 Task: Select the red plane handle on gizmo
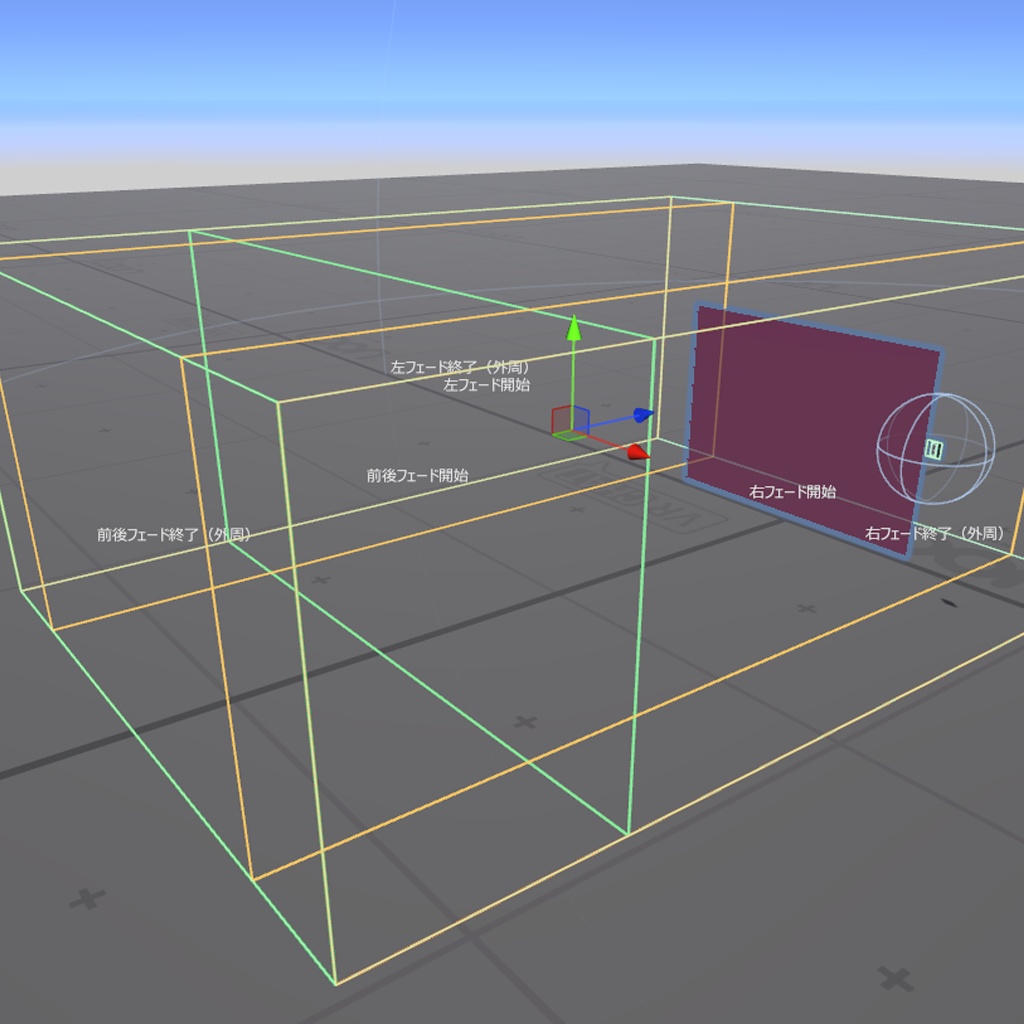click(561, 419)
